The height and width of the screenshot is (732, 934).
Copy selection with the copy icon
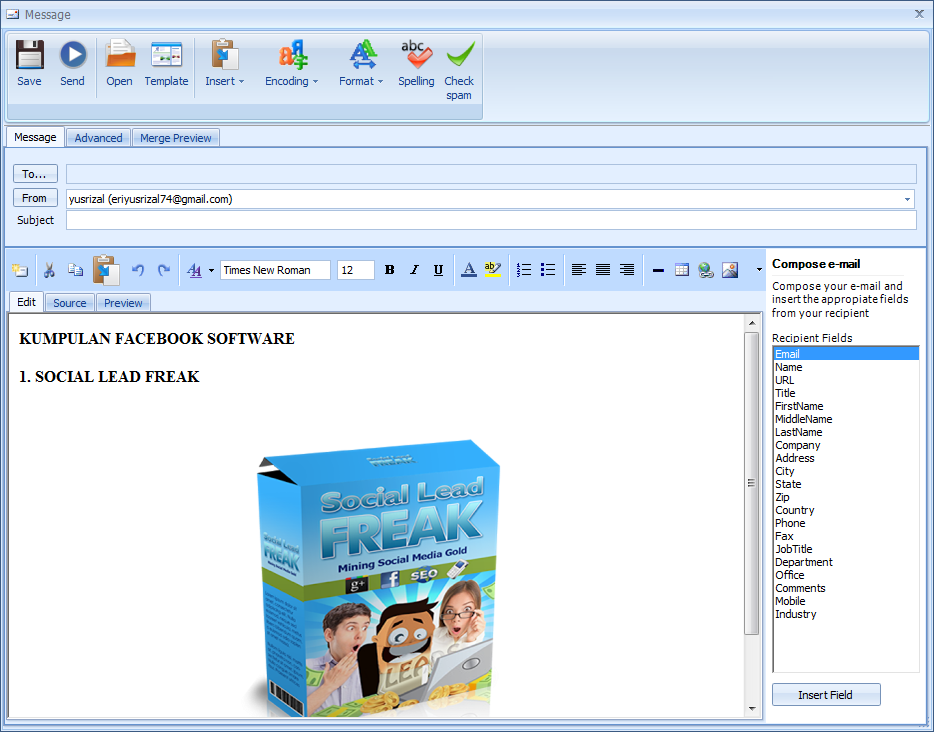pyautogui.click(x=76, y=270)
